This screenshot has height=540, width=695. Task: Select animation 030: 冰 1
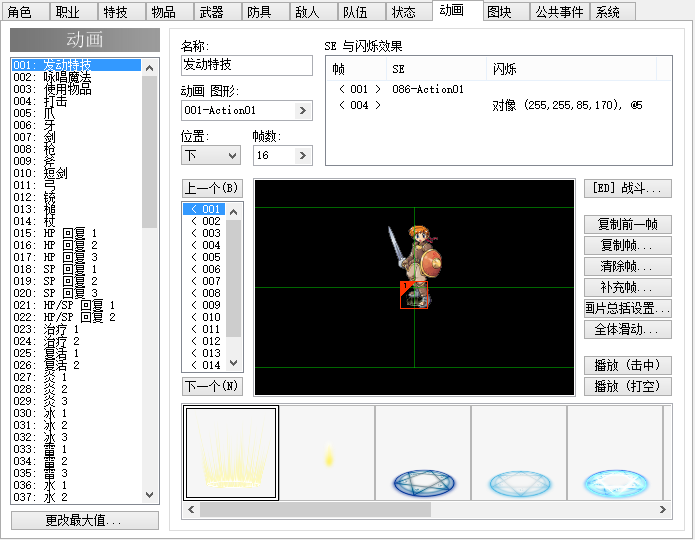point(76,413)
